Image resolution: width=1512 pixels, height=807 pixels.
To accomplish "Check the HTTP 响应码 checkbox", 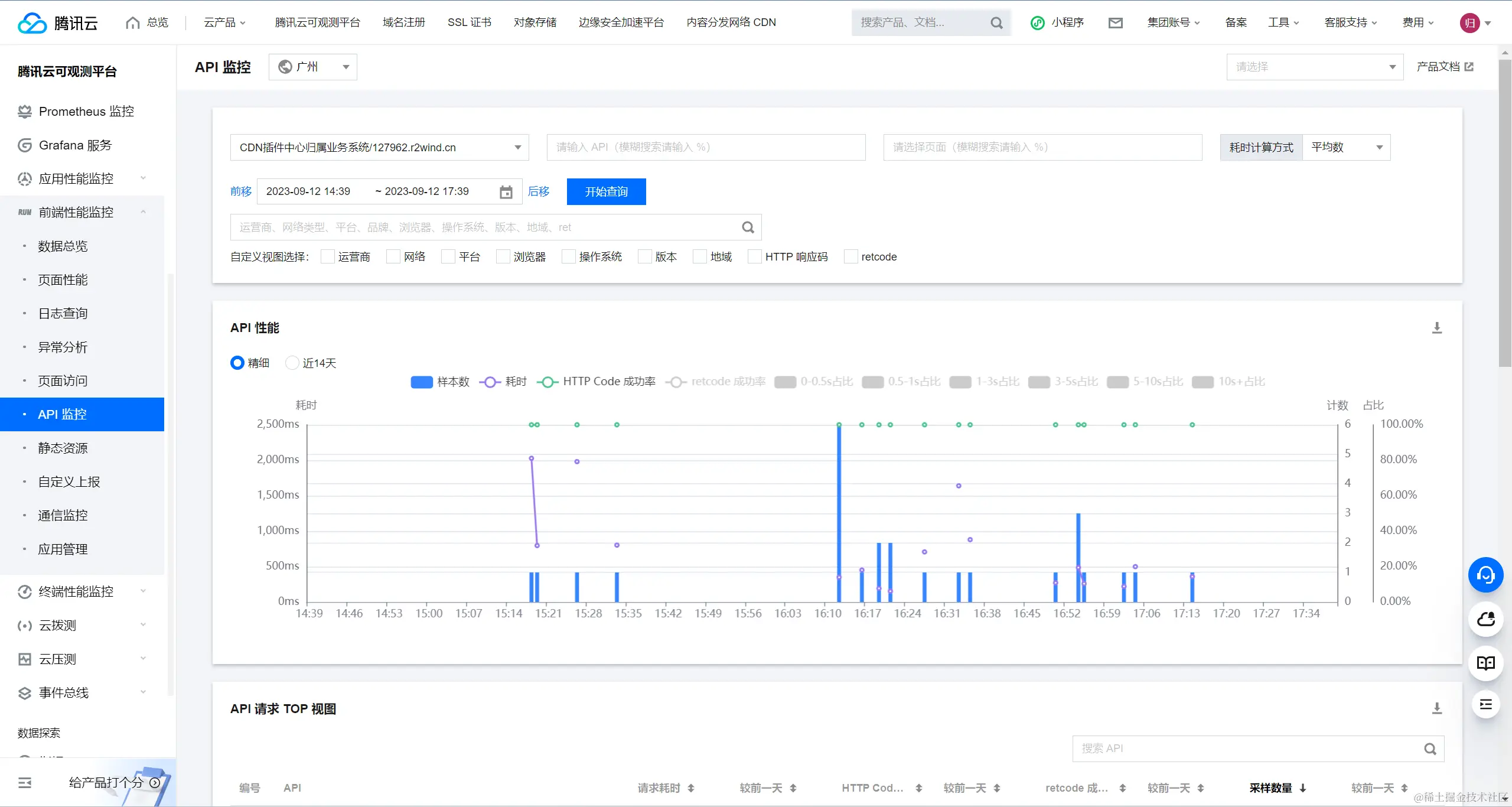I will coord(754,257).
